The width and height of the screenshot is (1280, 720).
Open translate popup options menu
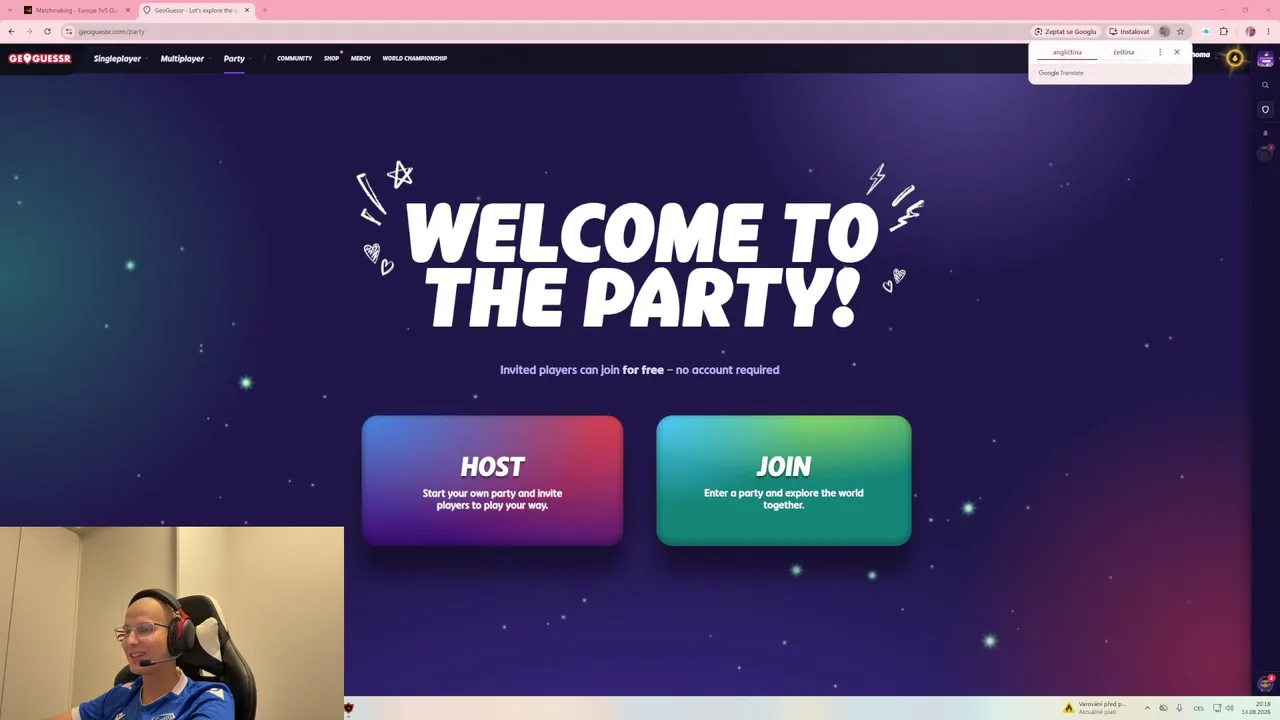(1160, 52)
